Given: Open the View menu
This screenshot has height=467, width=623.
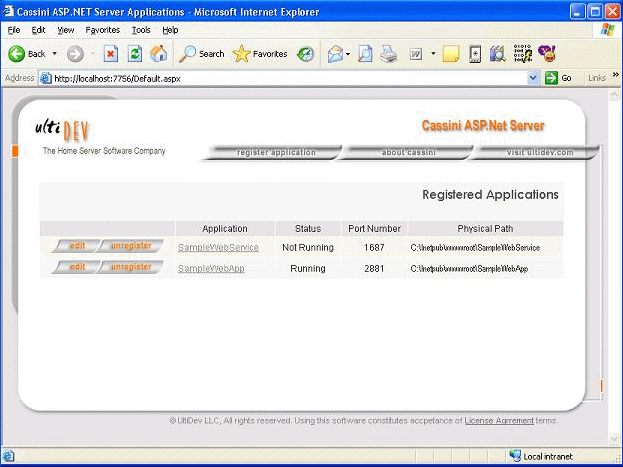Looking at the screenshot, I should pos(66,30).
